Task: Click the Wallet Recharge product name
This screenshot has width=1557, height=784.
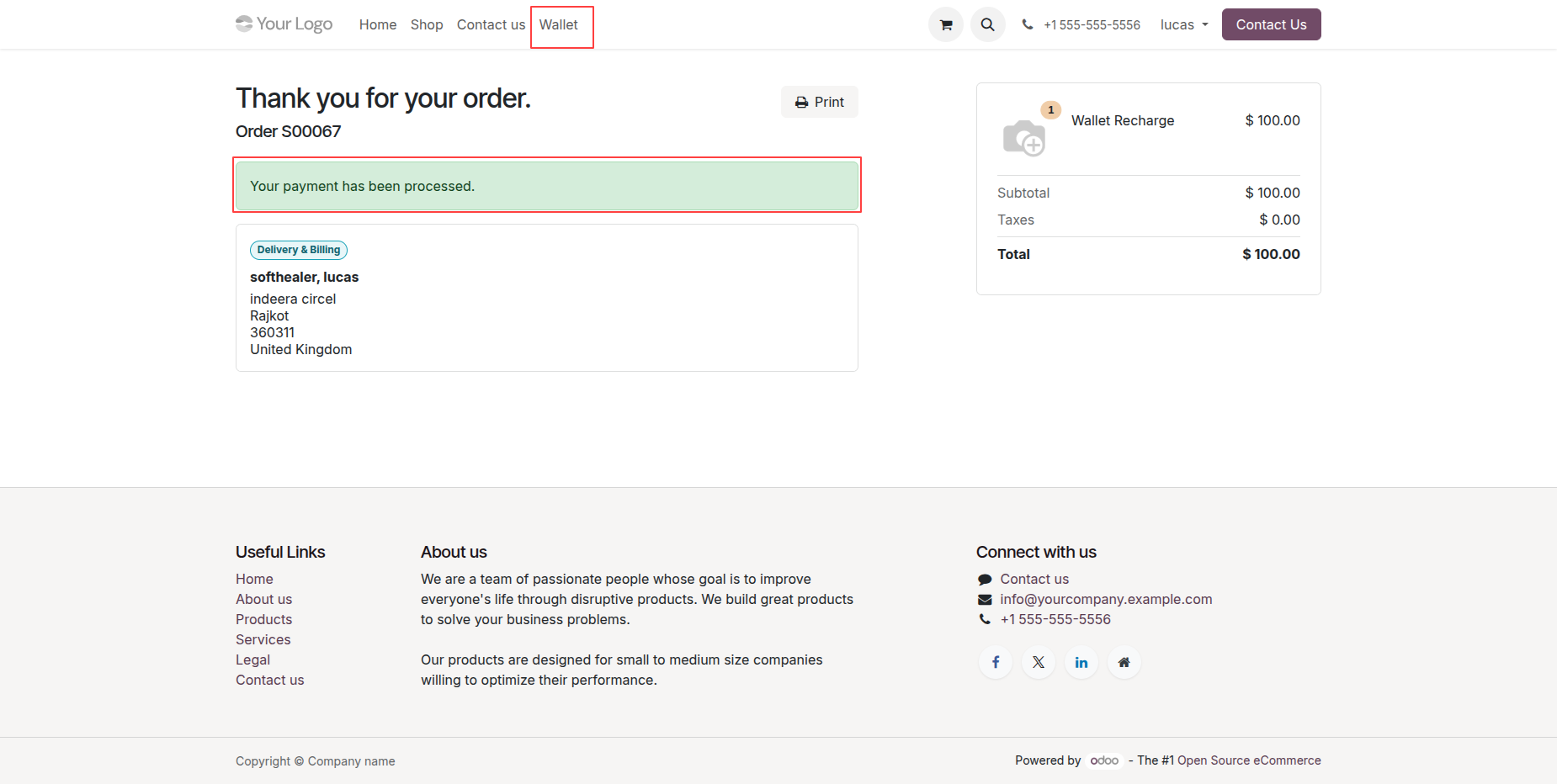Action: [x=1123, y=120]
